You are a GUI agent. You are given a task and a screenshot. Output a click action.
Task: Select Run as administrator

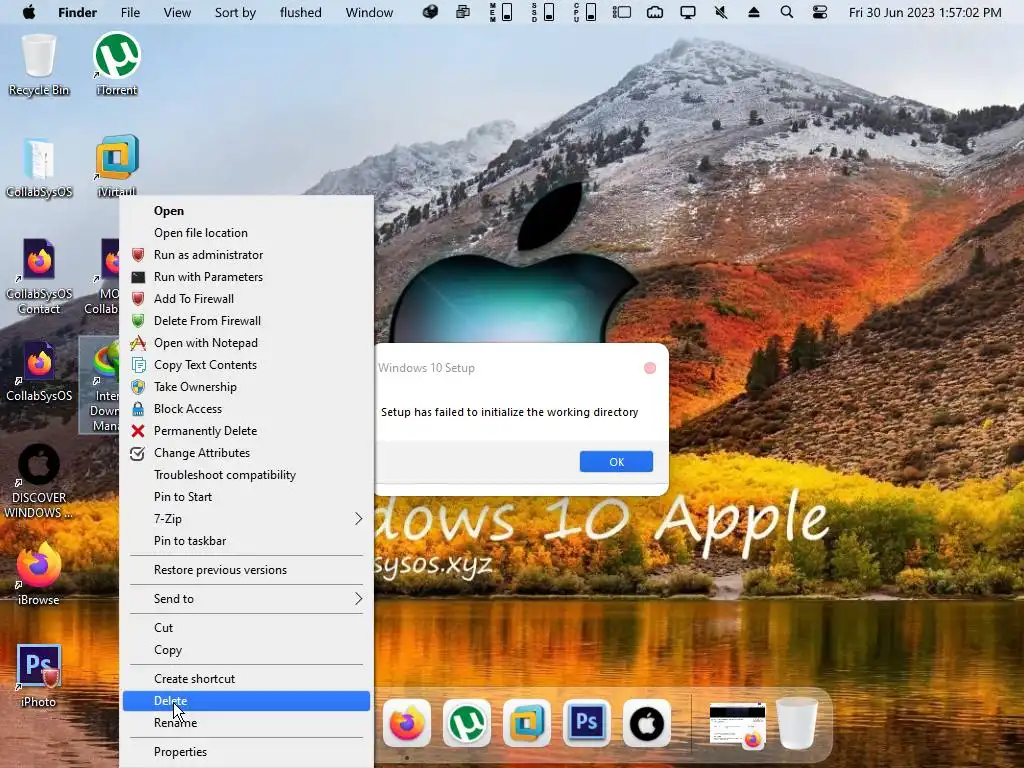pyautogui.click(x=246, y=255)
